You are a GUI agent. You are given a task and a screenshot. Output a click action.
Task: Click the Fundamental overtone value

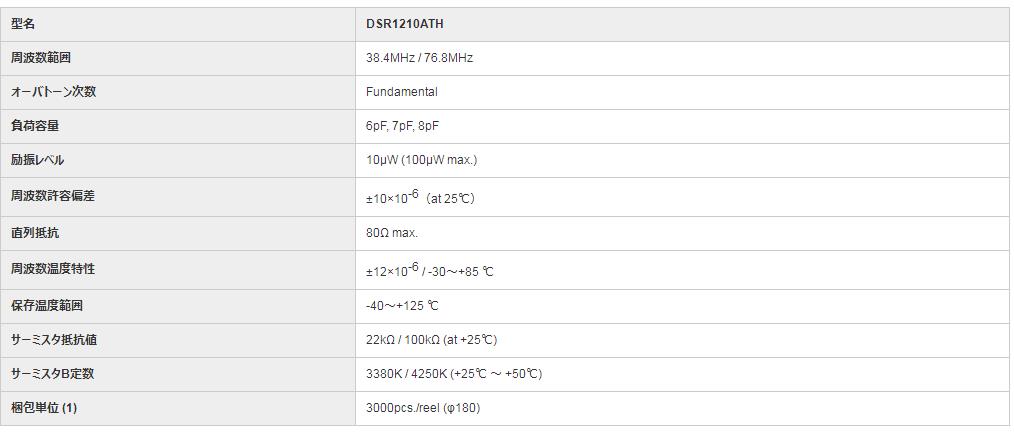[x=401, y=92]
